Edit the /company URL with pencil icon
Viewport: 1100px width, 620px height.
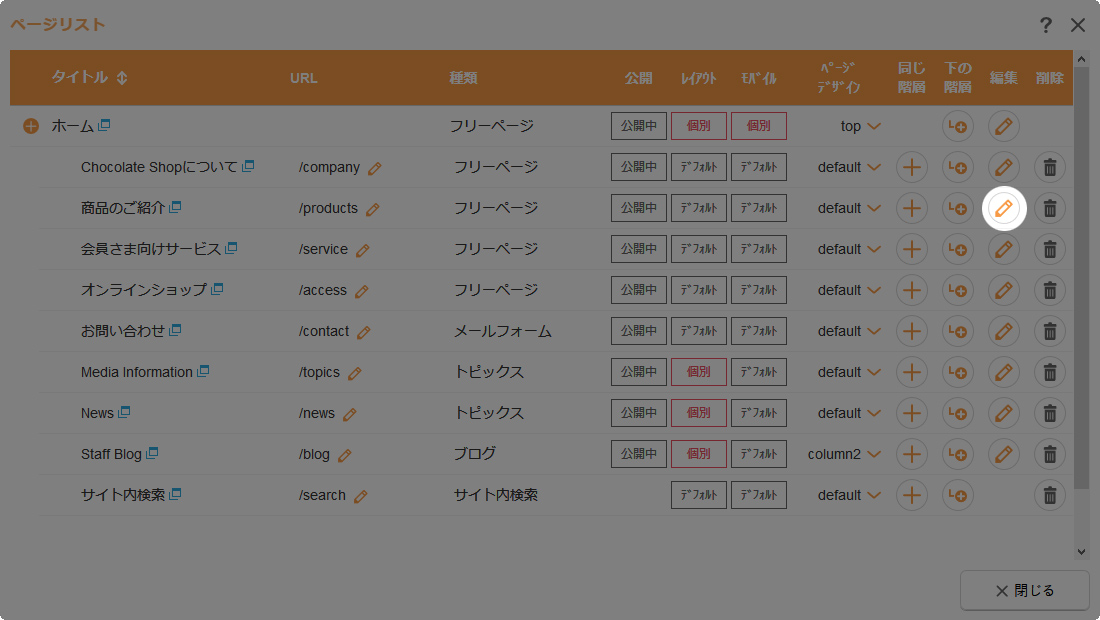click(x=375, y=168)
